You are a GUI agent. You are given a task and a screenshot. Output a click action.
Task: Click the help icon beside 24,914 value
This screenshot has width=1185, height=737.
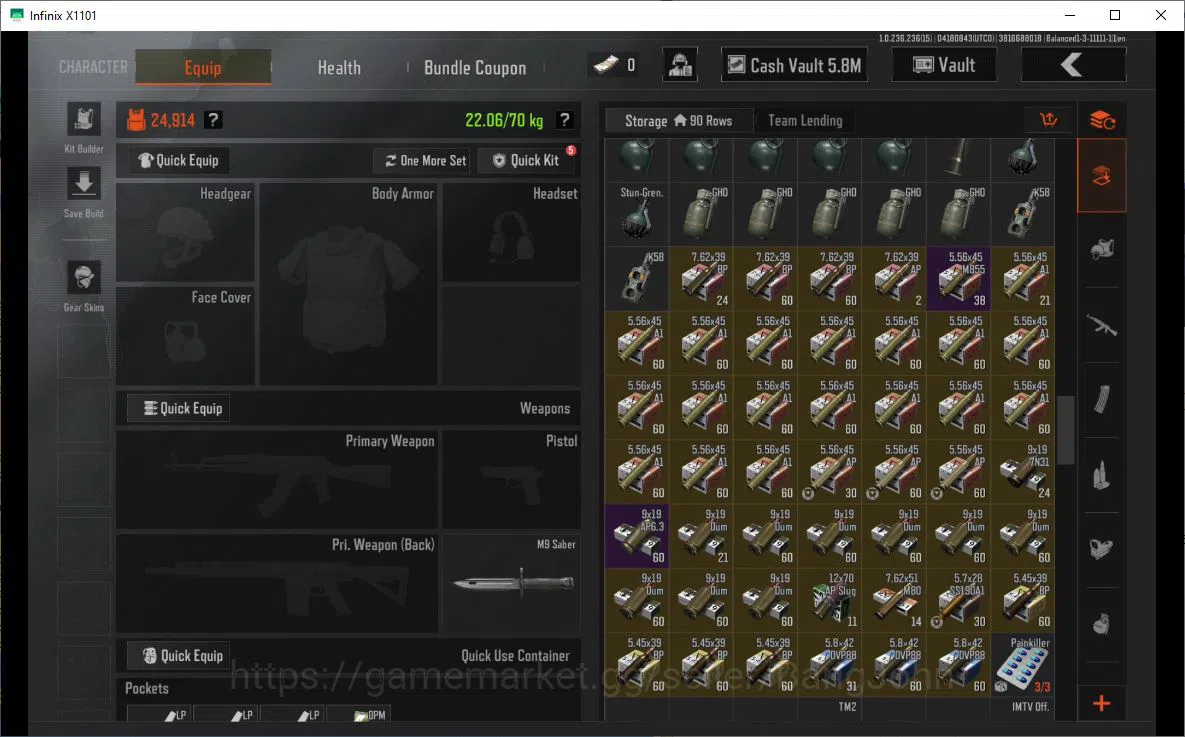214,119
